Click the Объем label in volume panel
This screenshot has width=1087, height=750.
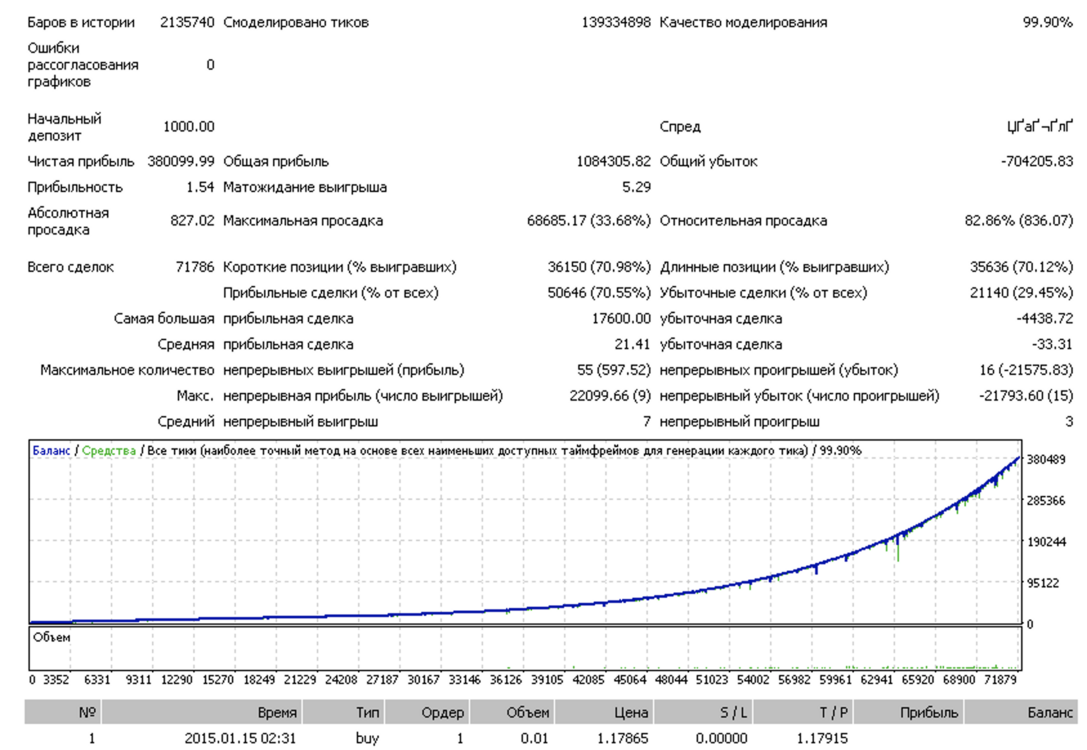[x=51, y=638]
